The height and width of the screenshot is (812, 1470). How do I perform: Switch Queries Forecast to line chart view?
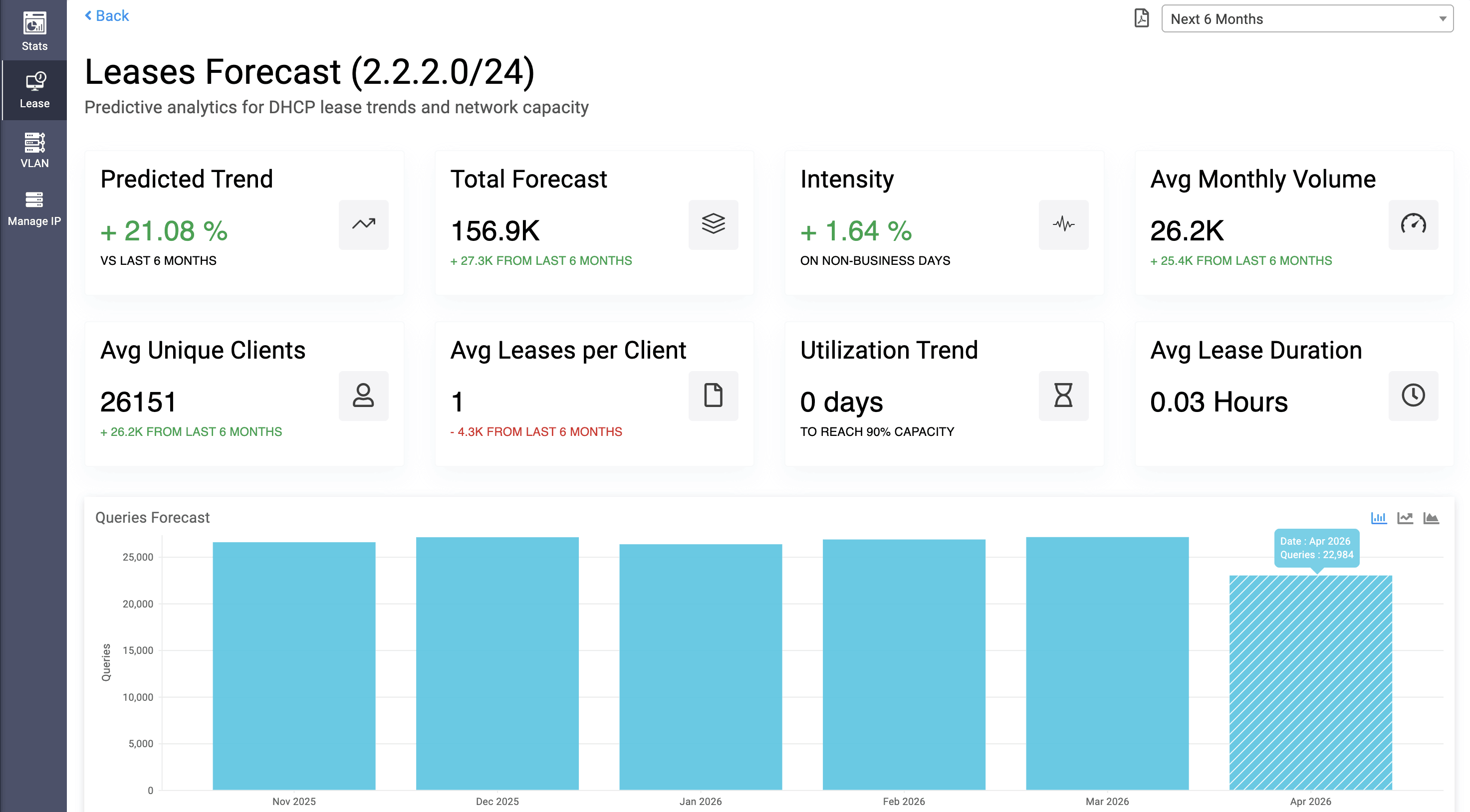[x=1406, y=518]
